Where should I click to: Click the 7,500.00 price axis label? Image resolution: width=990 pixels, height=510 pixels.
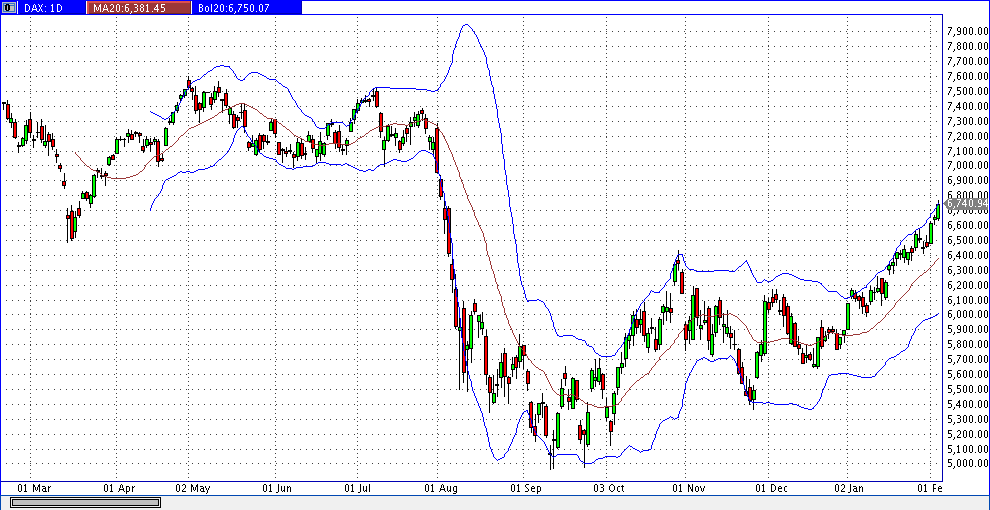coord(968,91)
